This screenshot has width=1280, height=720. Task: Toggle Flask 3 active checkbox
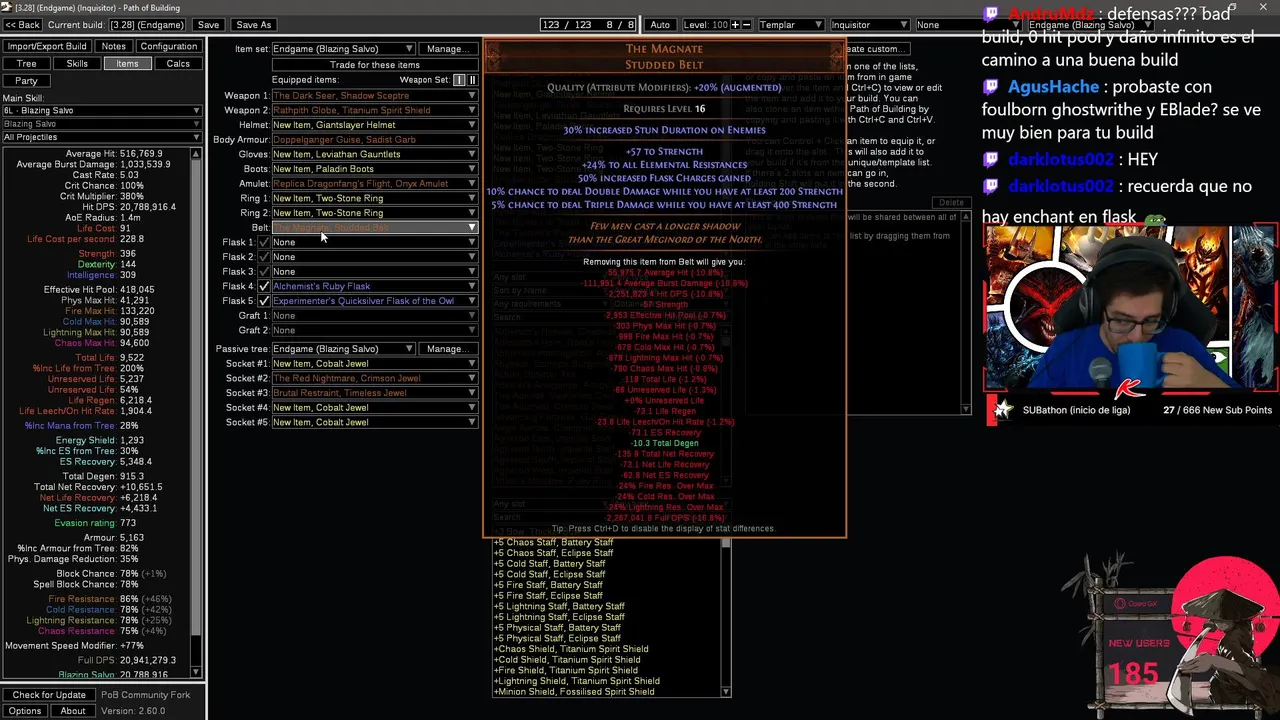coord(264,271)
